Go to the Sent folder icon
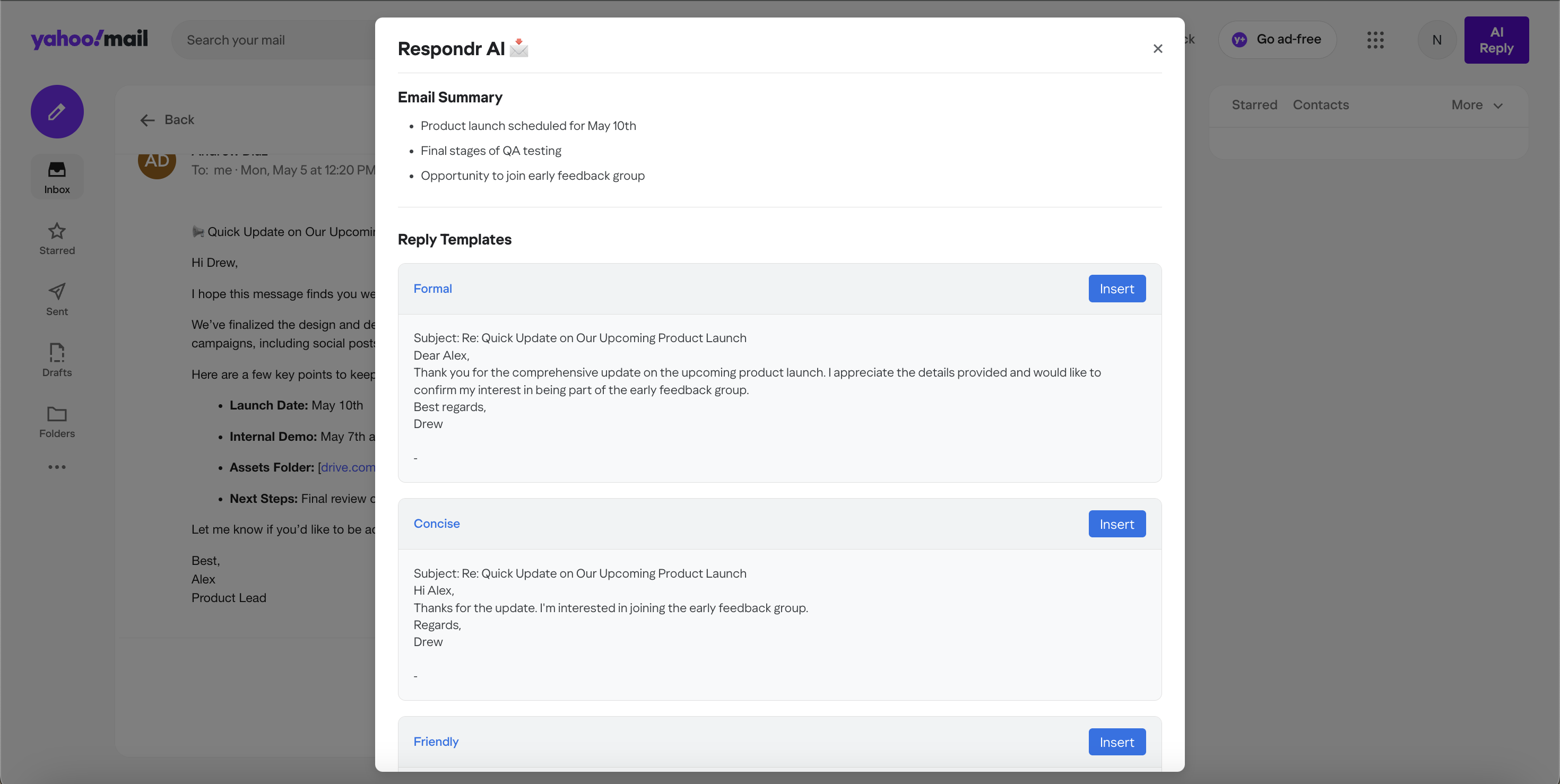 click(57, 291)
